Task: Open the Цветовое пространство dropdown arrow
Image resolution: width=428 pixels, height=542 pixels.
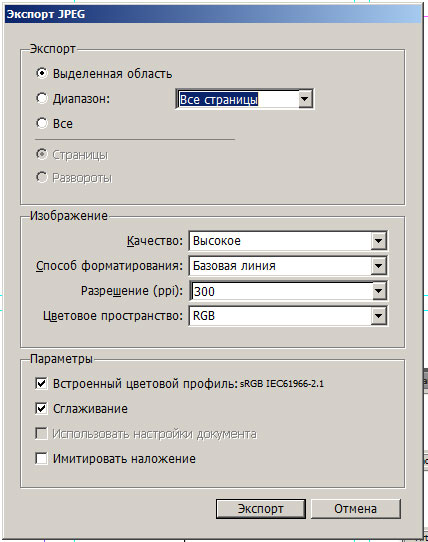Action: 379,316
